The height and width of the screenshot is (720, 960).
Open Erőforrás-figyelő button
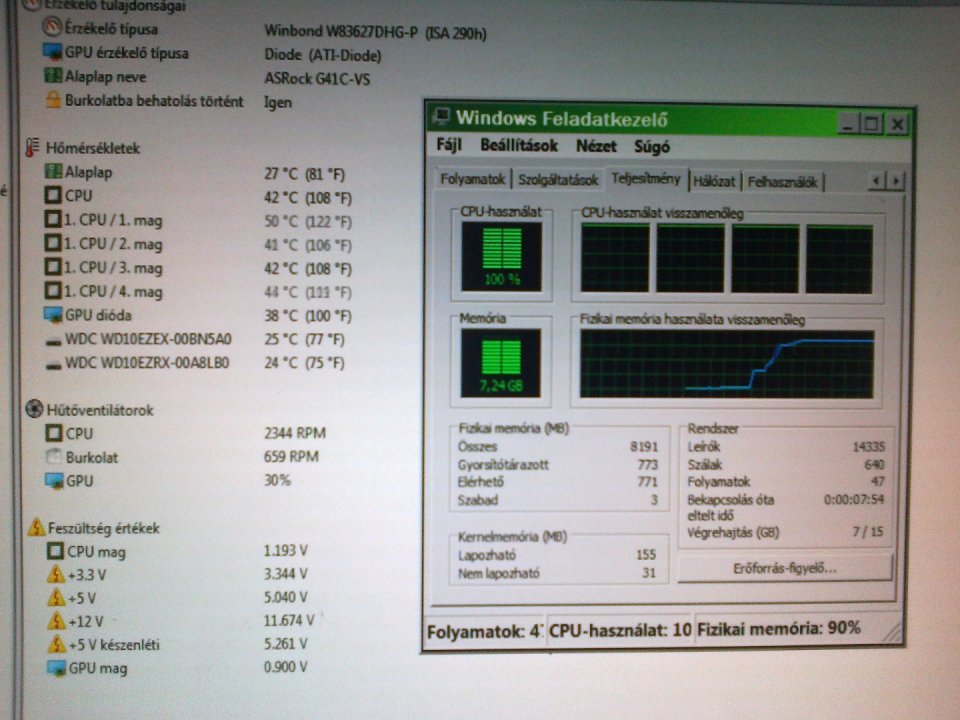[785, 569]
